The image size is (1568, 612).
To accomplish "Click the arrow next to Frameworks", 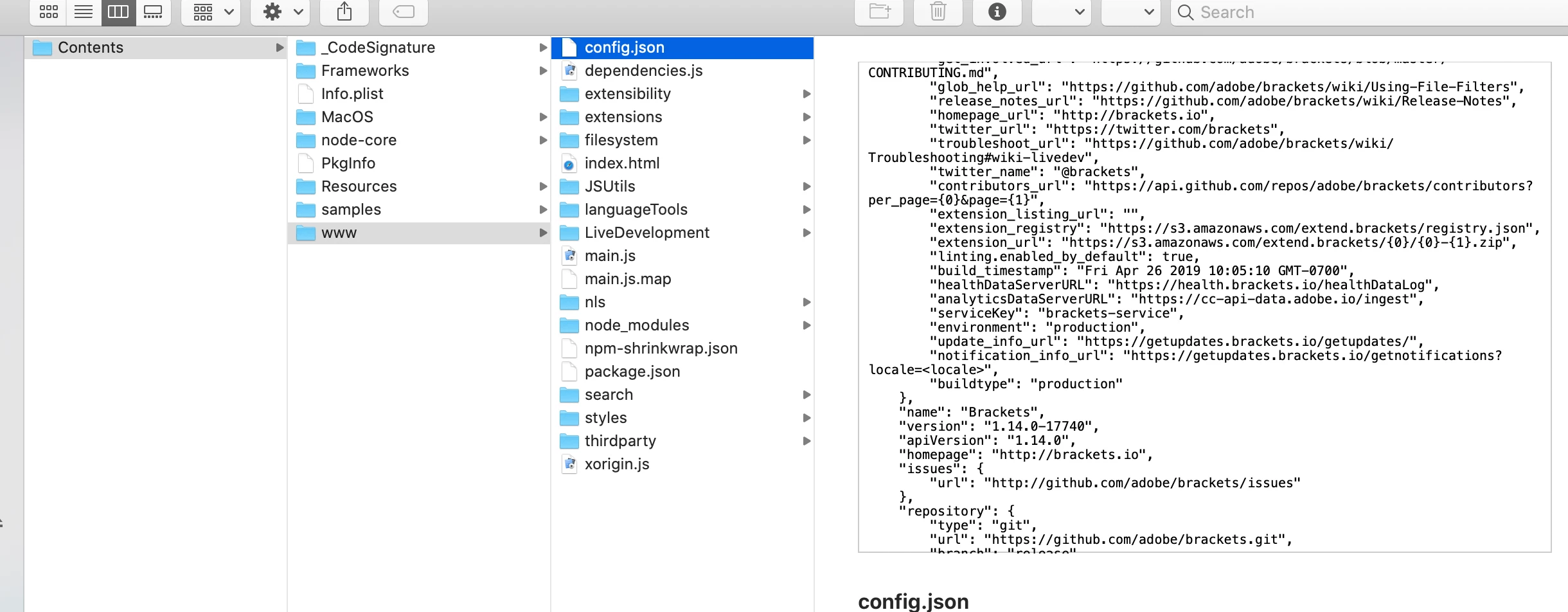I will 543,71.
